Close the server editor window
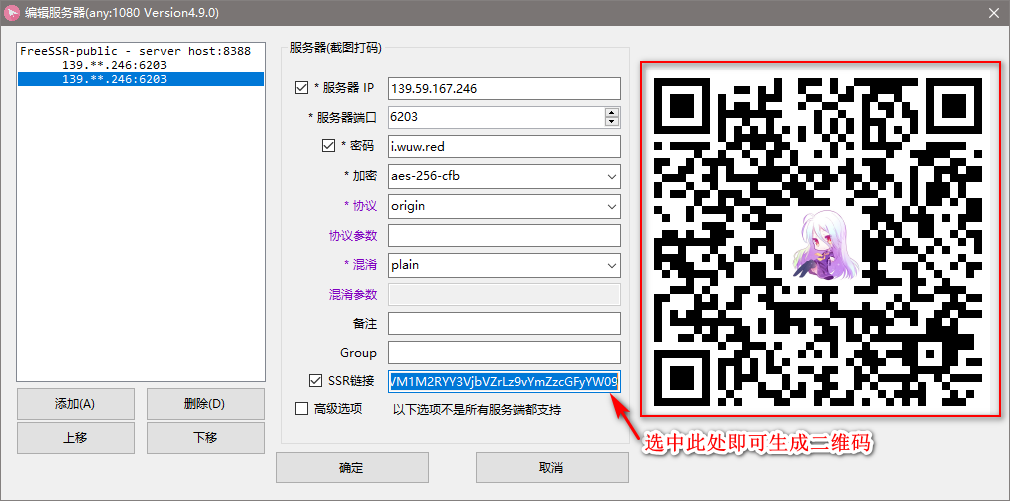 click(x=995, y=12)
